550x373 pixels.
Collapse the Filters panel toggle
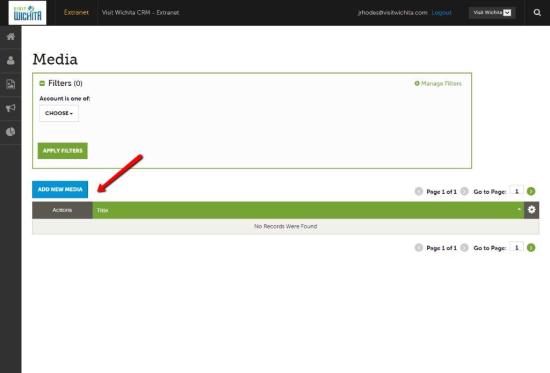pos(42,83)
